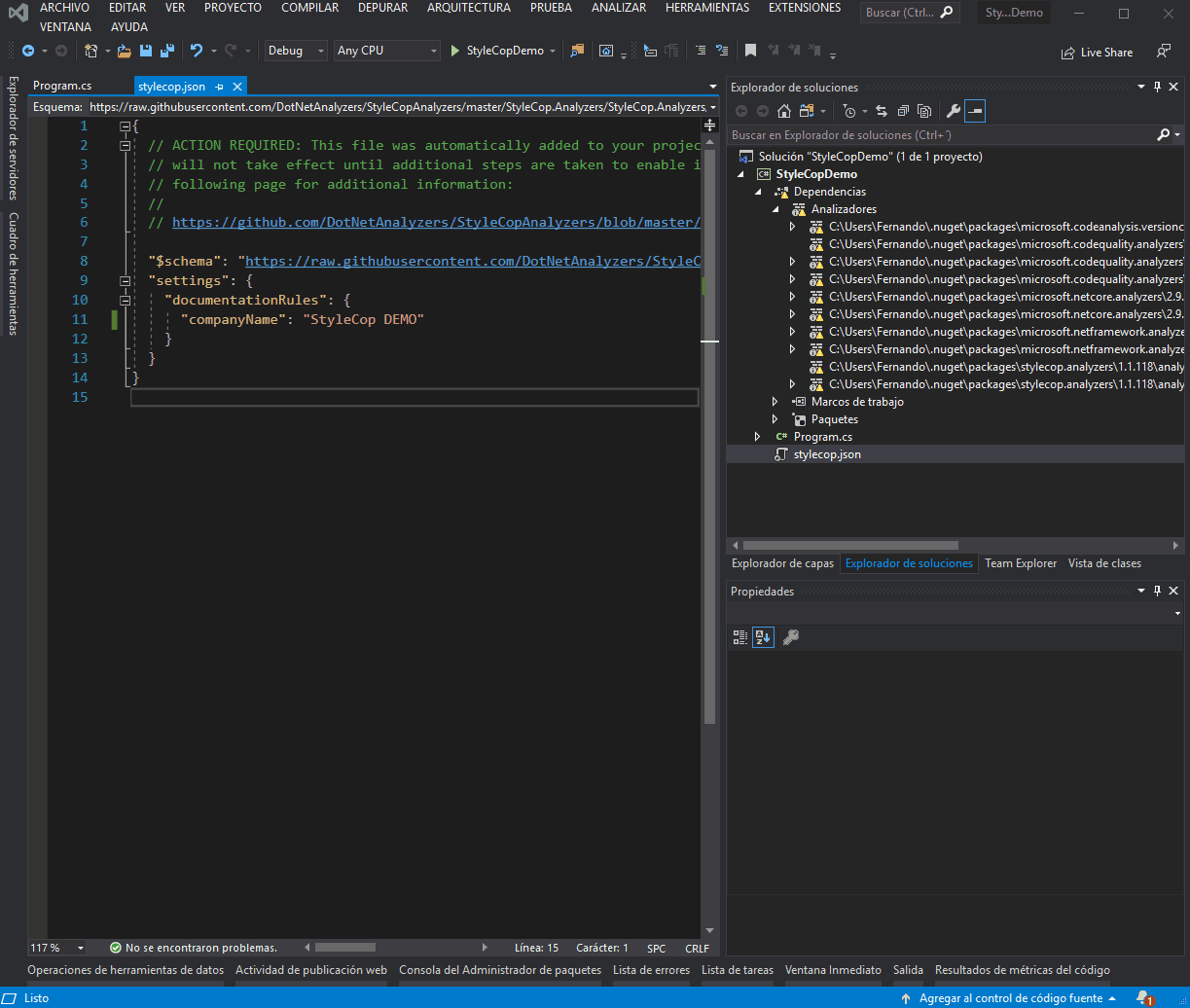Click the Buscar en Explorador de soluciones field
The width and height of the screenshot is (1190, 1008).
tap(941, 135)
